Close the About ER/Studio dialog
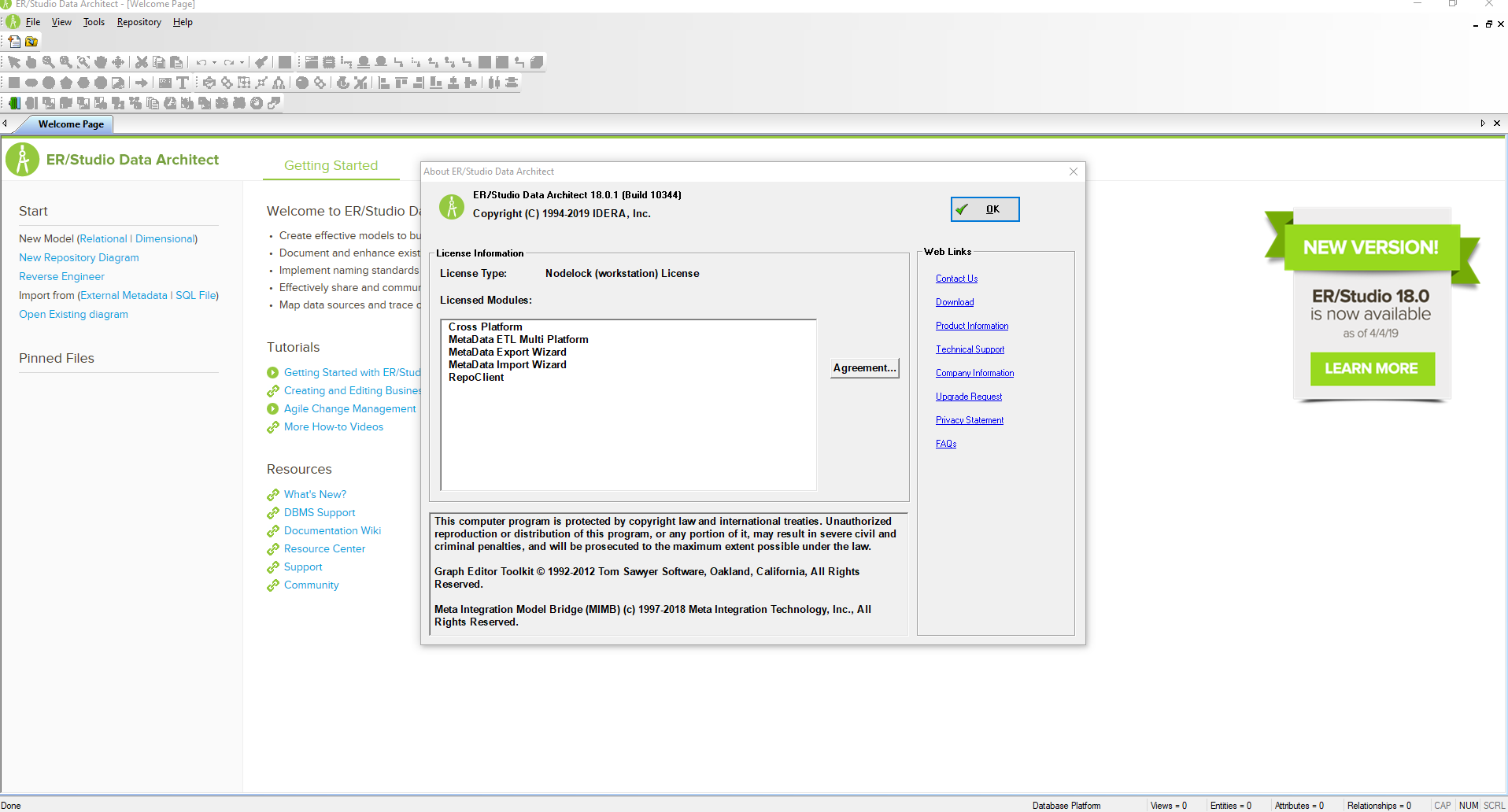The height and width of the screenshot is (812, 1508). [x=1074, y=172]
